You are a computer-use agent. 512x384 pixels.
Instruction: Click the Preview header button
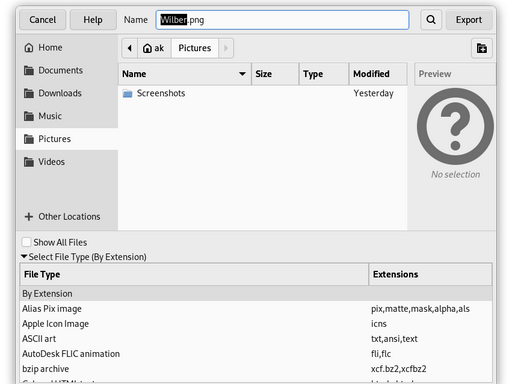pyautogui.click(x=455, y=74)
